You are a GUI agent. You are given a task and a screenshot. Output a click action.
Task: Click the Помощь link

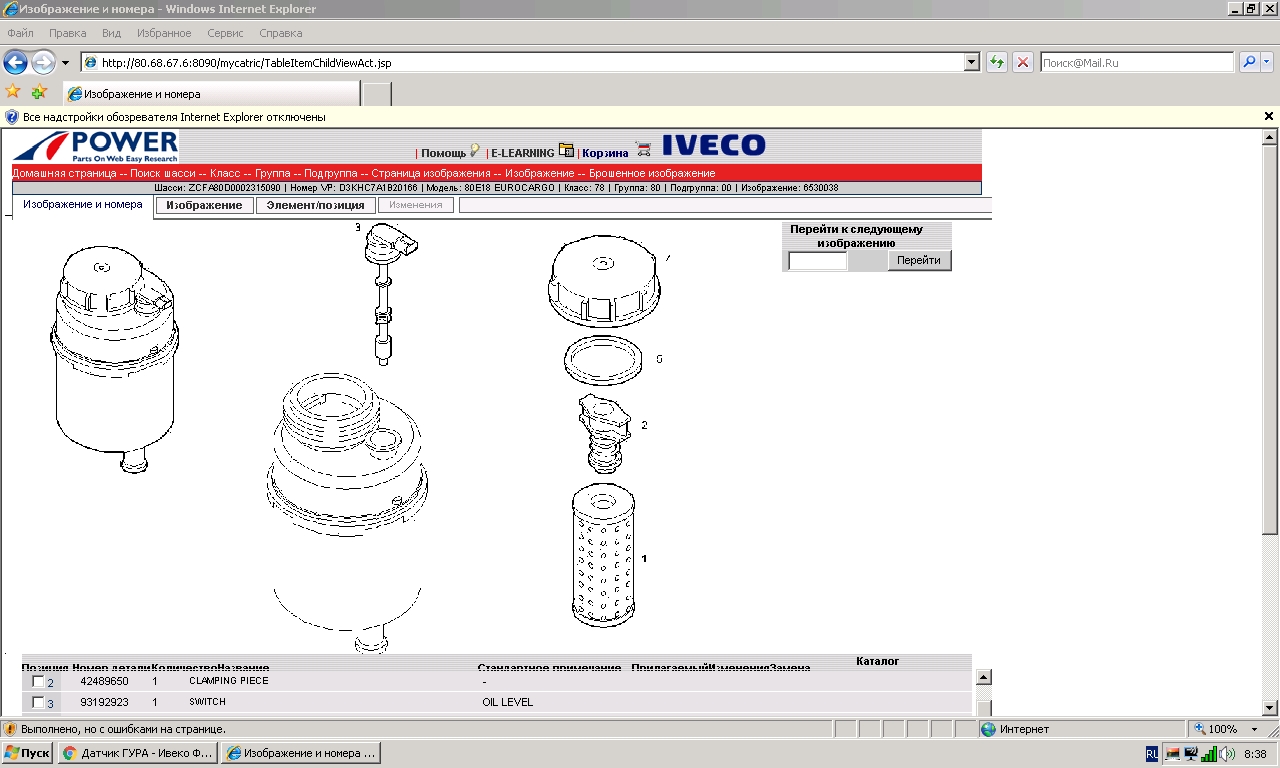(443, 153)
